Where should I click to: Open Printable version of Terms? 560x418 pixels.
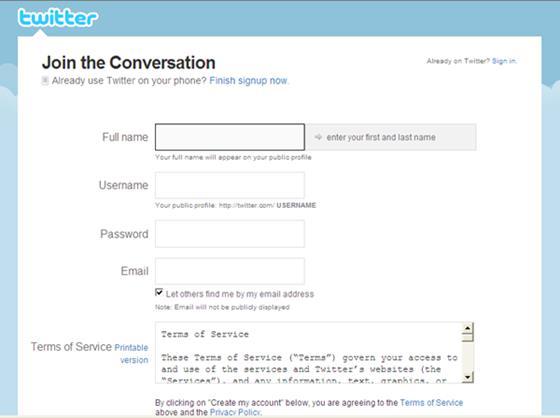(x=133, y=353)
